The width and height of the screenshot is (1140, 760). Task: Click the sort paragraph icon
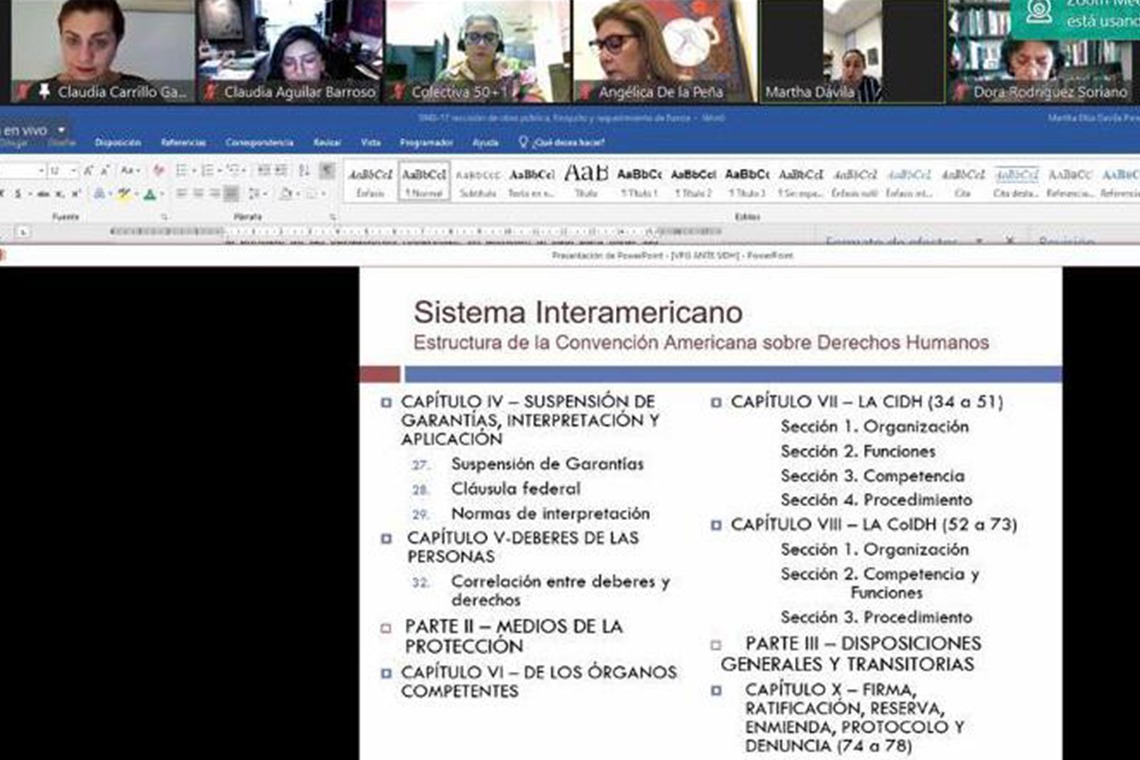[x=303, y=171]
